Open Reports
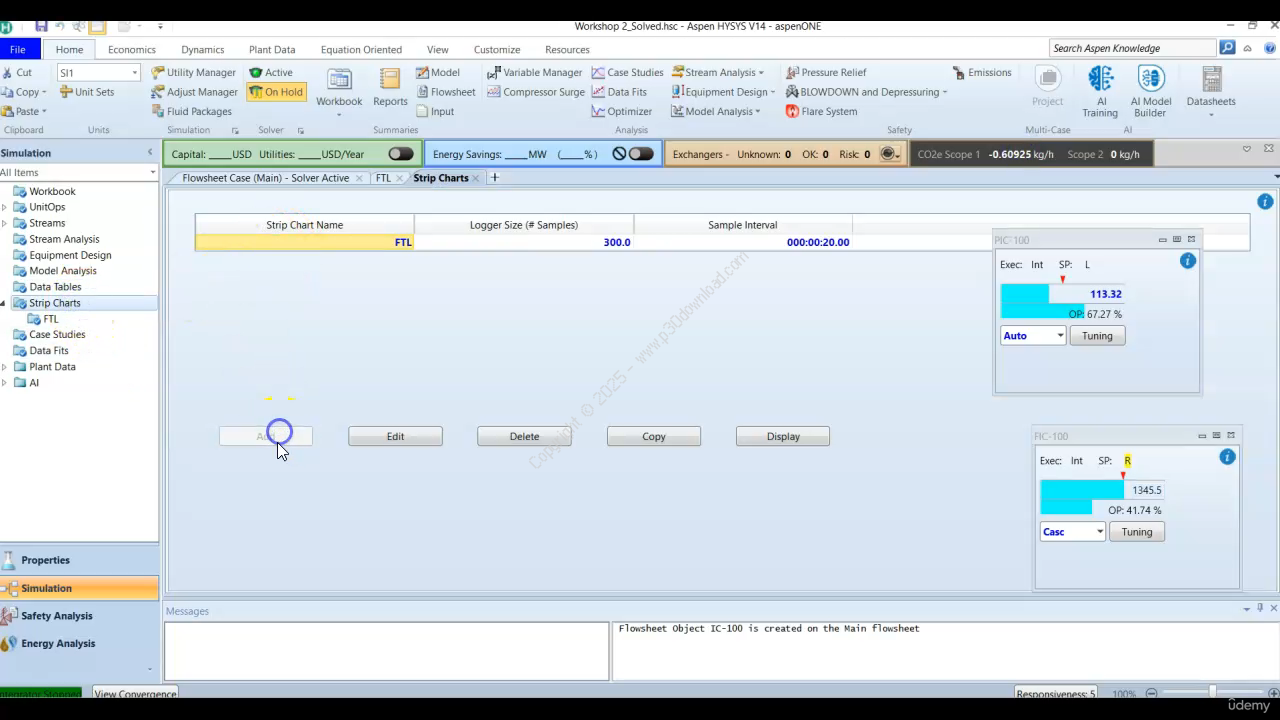 pos(390,88)
